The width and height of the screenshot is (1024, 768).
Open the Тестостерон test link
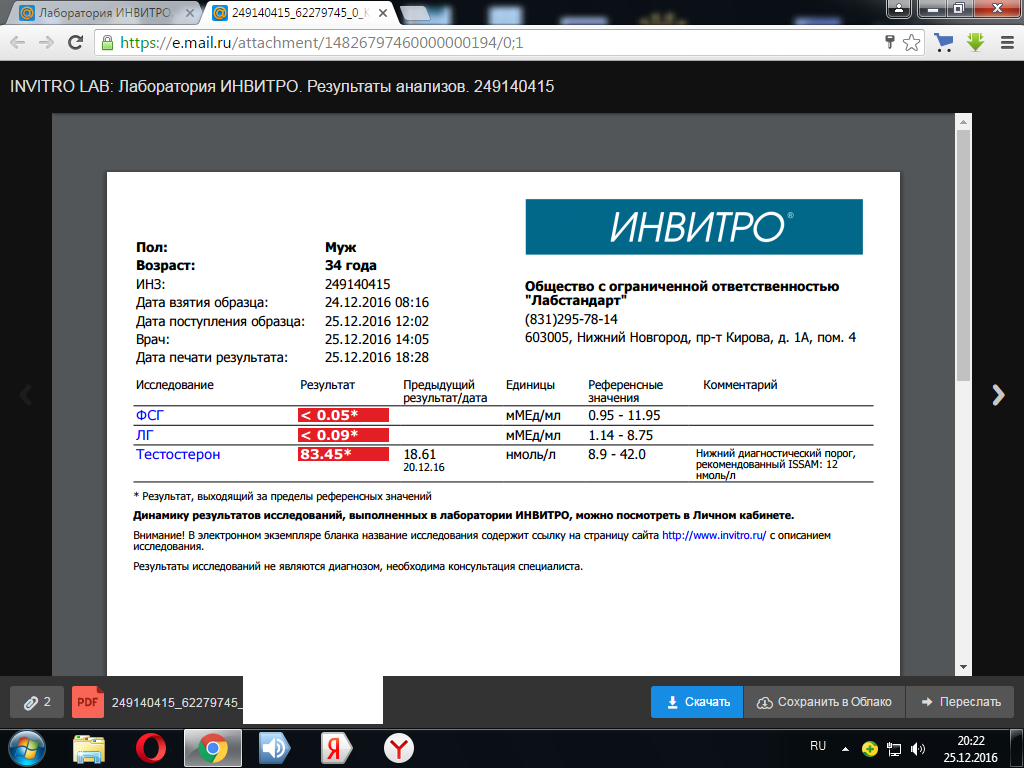click(178, 455)
